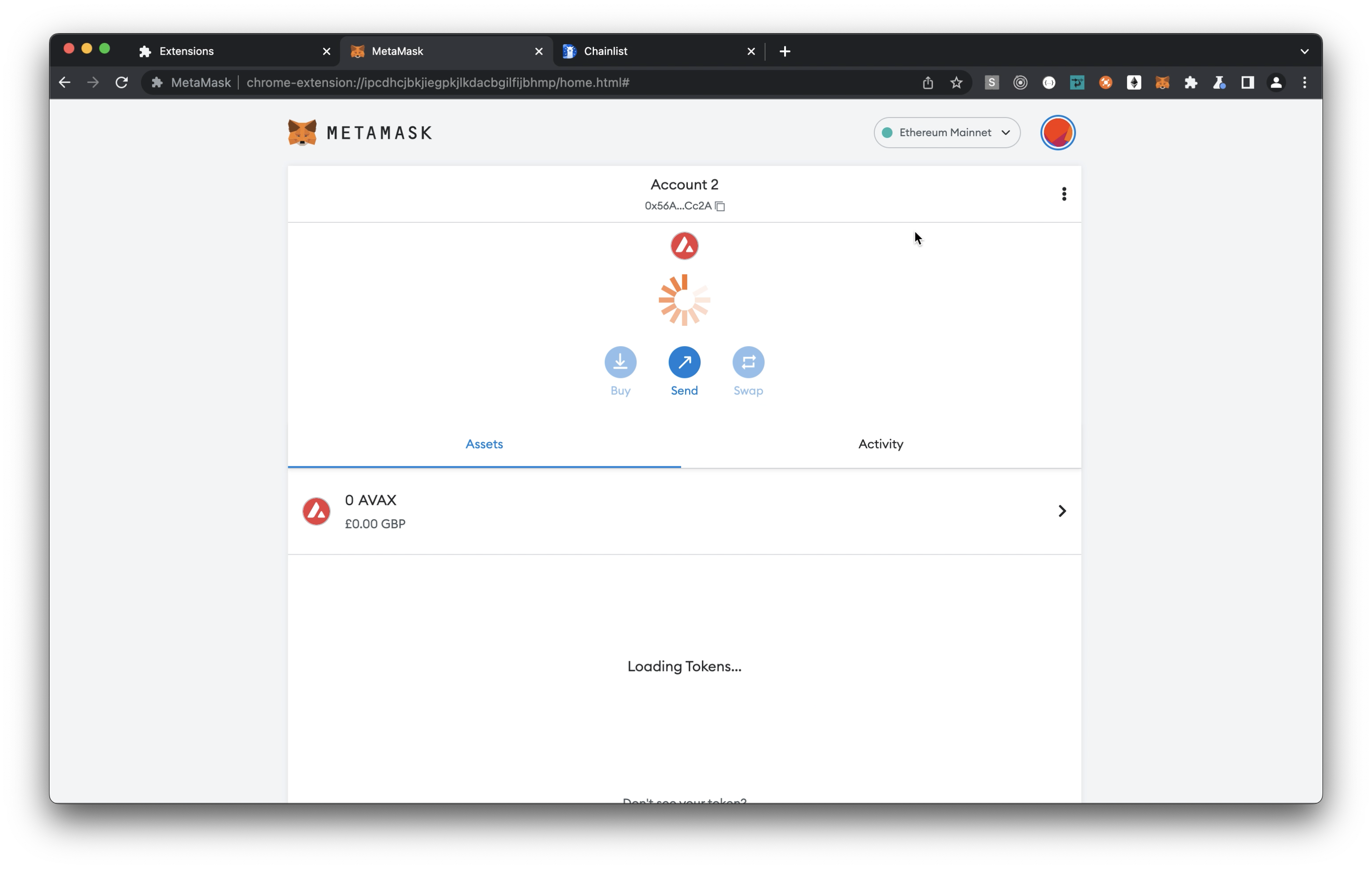Click the Buy icon in MetaMask
This screenshot has width=1372, height=869.
[620, 362]
